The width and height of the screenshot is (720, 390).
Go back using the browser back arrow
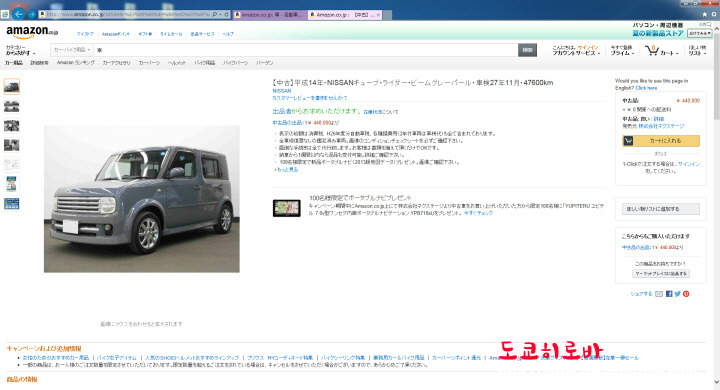point(18,14)
